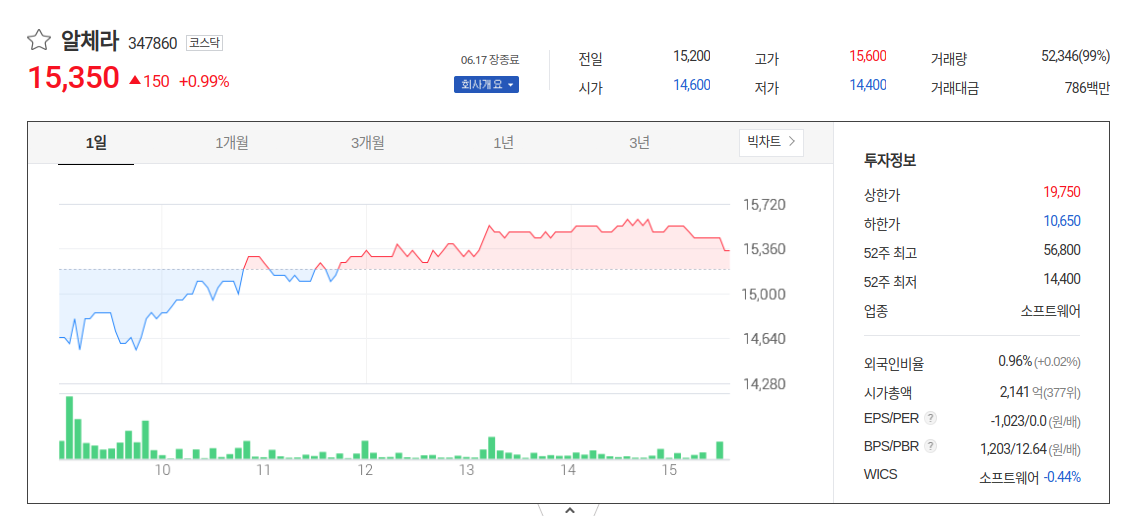Click the tallest green volume bar

(70, 428)
